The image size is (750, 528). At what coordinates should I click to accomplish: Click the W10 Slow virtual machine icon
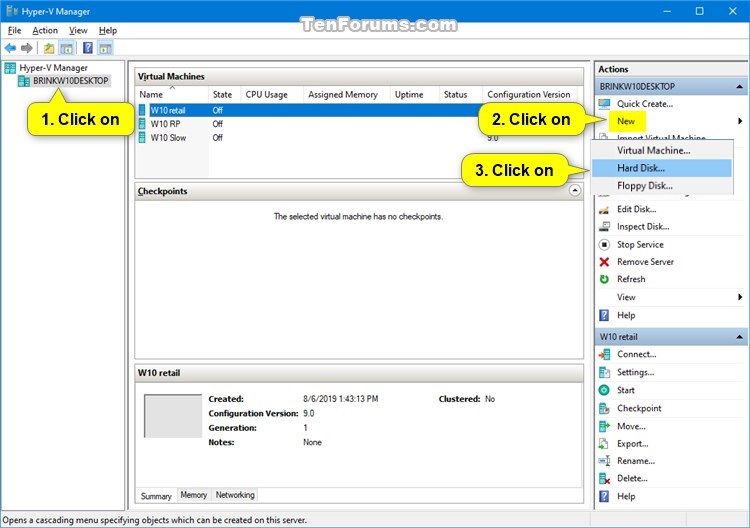click(142, 138)
